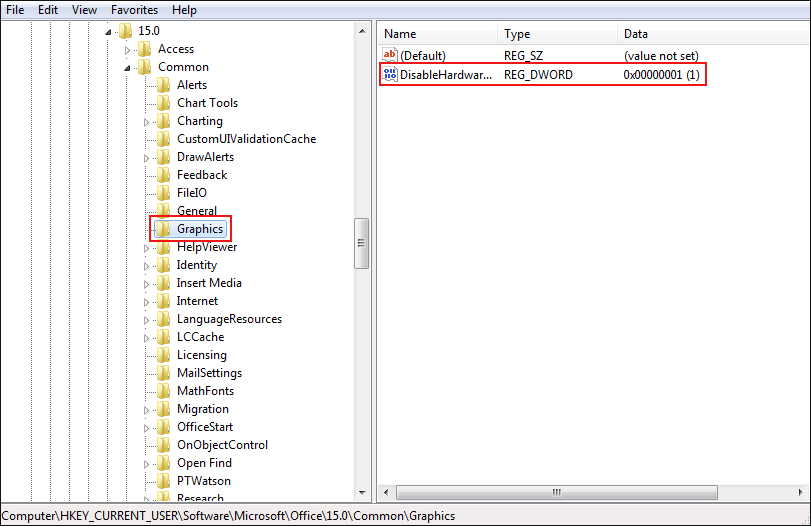Collapse the 15.0 key
Image resolution: width=811 pixels, height=526 pixels.
(x=108, y=32)
